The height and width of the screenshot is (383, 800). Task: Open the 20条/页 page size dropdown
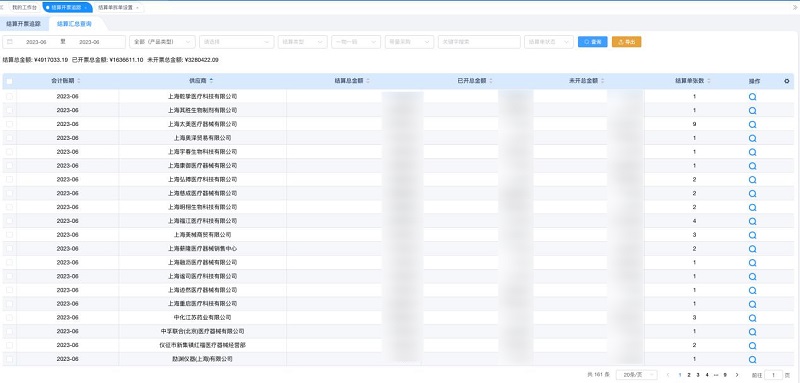[636, 375]
